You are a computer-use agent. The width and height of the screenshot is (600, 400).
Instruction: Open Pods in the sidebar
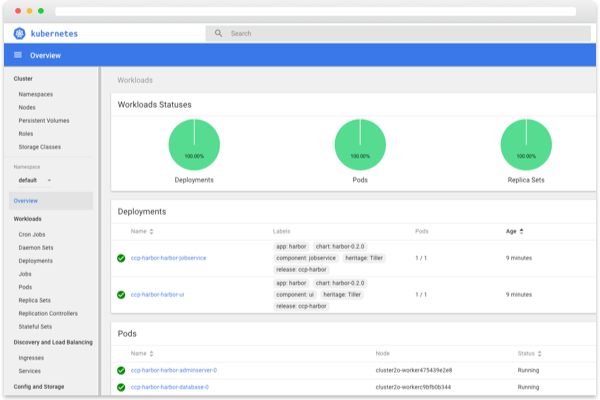(25, 287)
